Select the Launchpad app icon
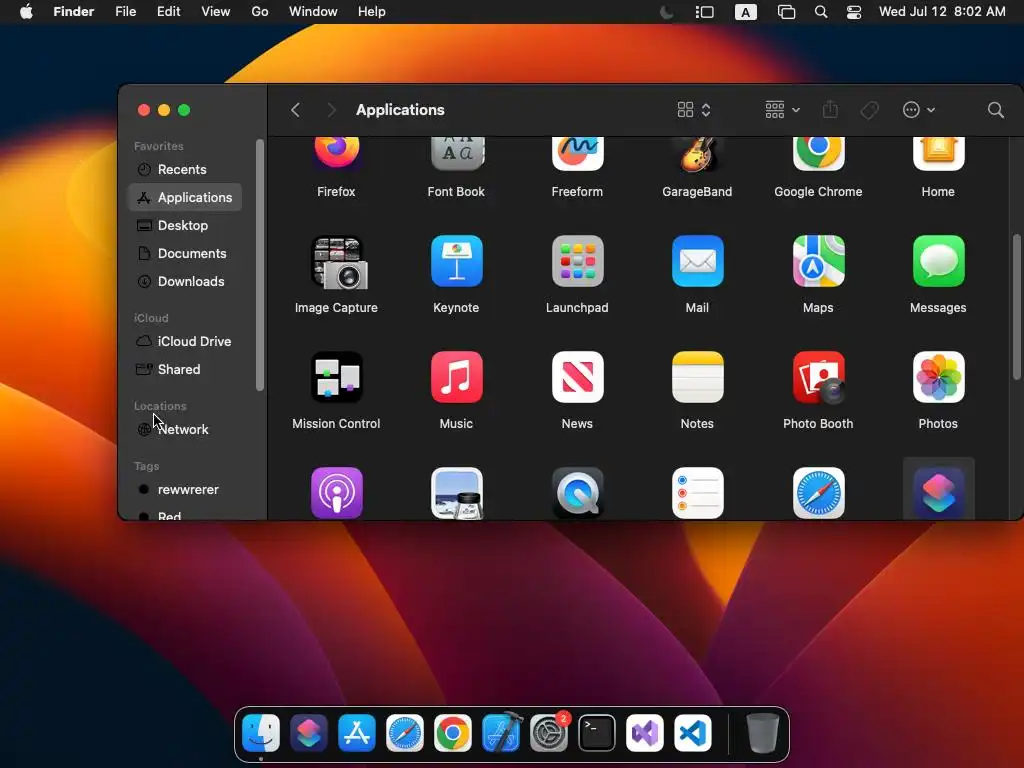This screenshot has width=1024, height=768. (577, 261)
